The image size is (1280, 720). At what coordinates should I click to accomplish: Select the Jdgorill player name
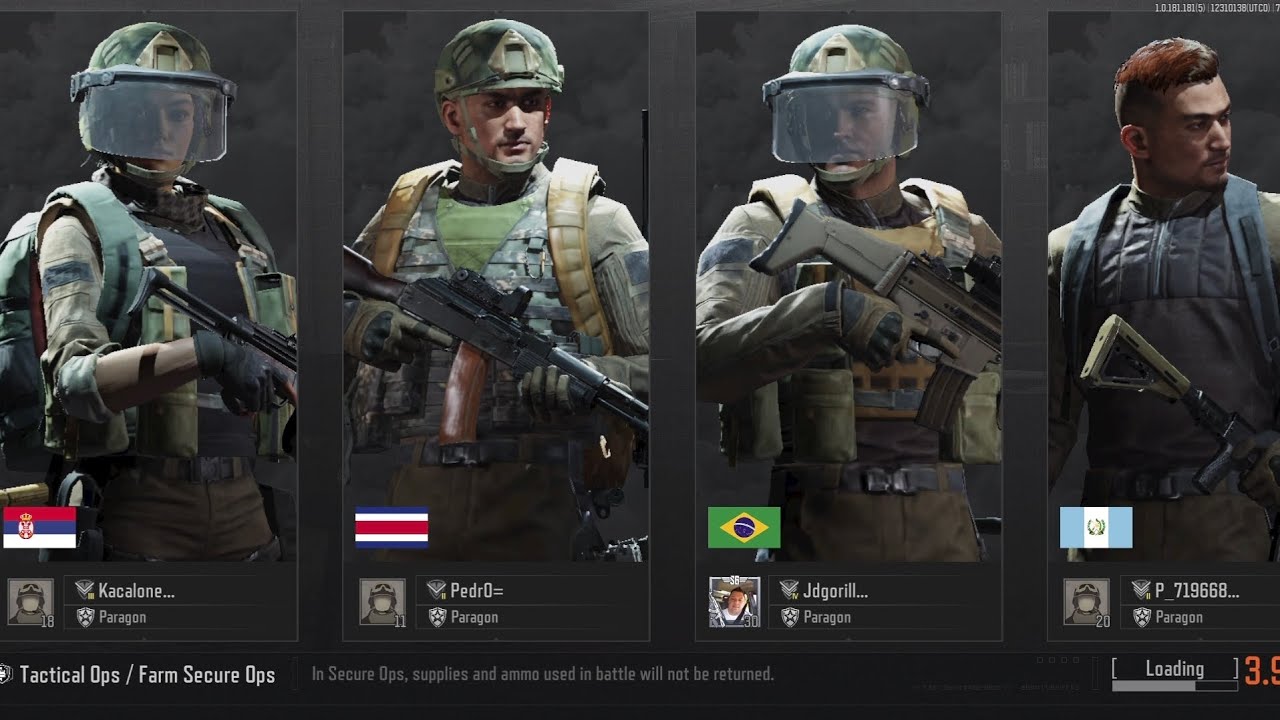[835, 591]
